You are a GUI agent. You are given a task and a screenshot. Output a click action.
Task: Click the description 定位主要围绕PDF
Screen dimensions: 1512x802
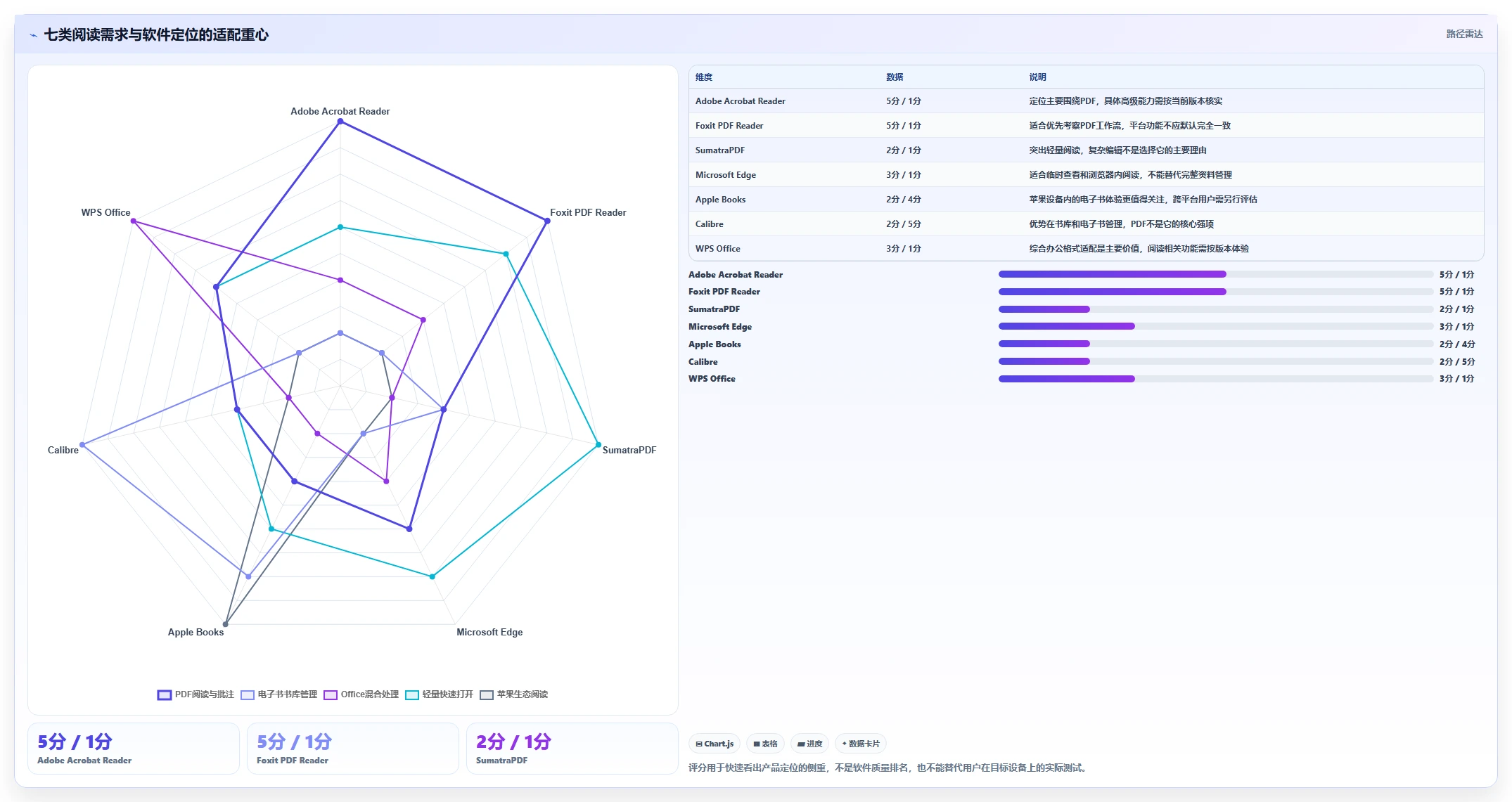click(1125, 101)
